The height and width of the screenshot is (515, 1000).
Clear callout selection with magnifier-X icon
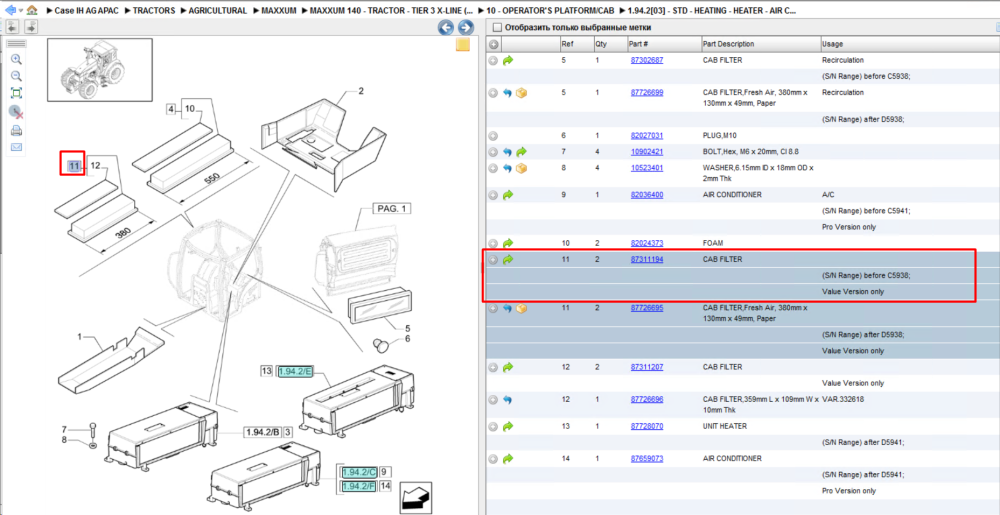[x=17, y=113]
